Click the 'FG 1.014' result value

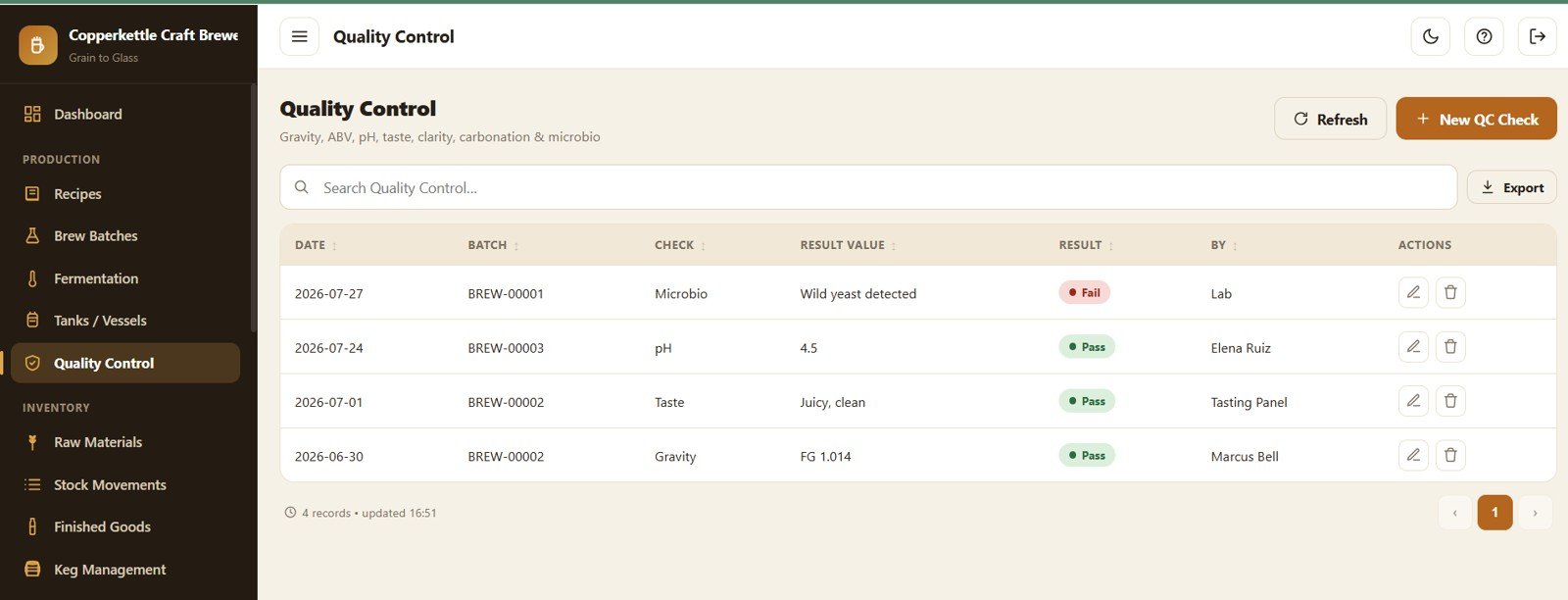tap(825, 456)
